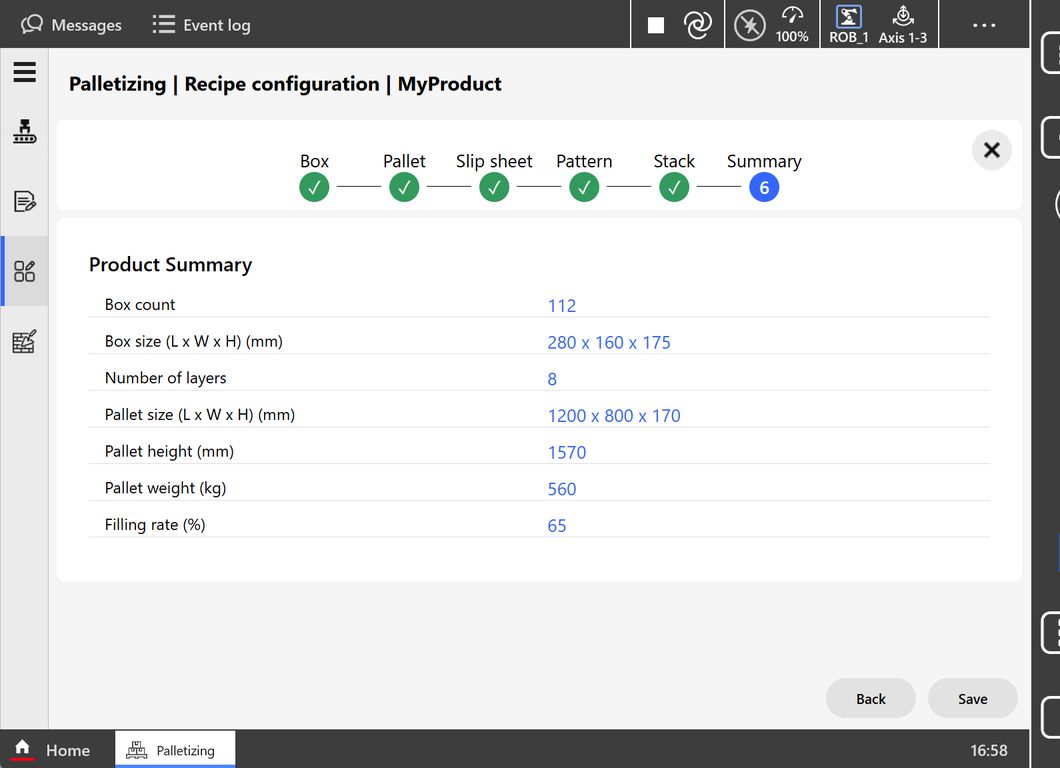Screen dimensions: 1060x768
Task: Click the stop program square icon
Action: pyautogui.click(x=656, y=25)
